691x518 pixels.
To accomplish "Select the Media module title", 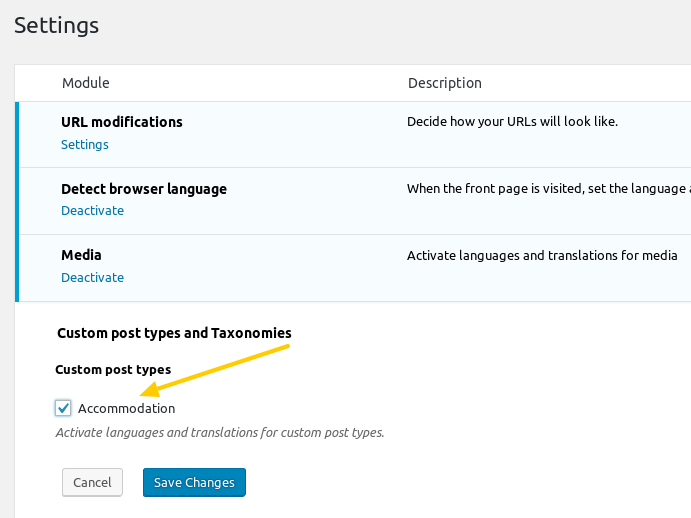I will (81, 255).
